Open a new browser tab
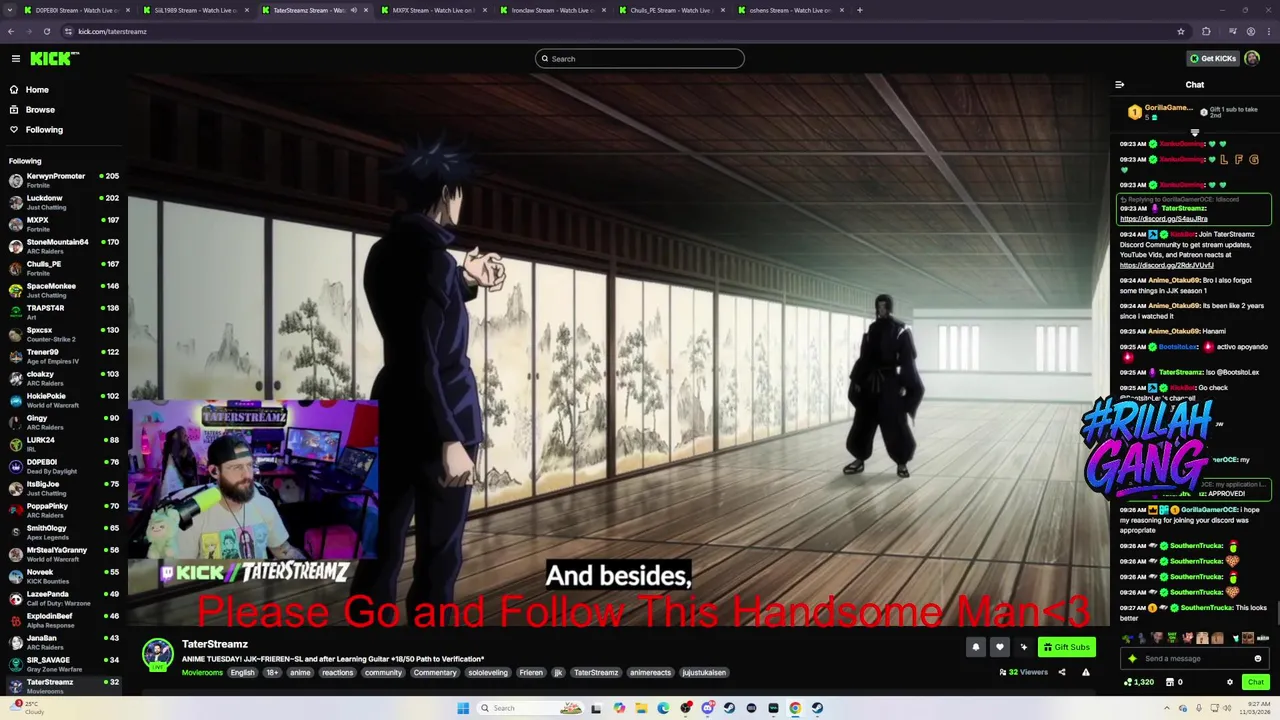This screenshot has width=1280, height=720. 860,10
